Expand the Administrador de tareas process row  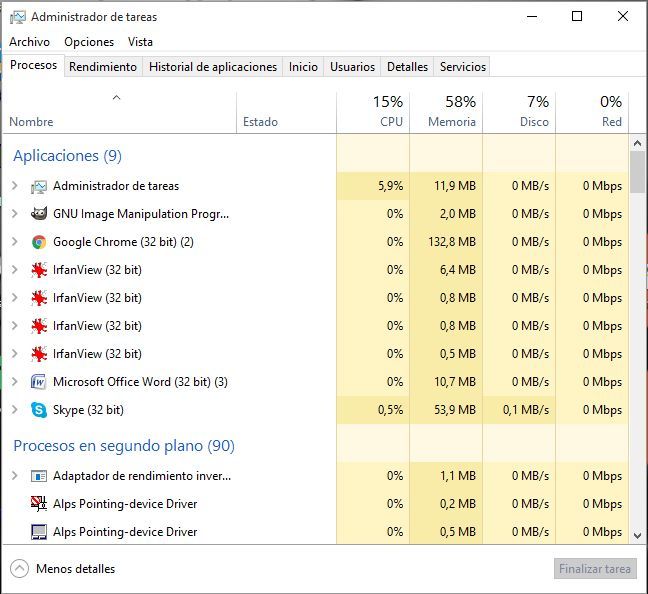(x=14, y=186)
